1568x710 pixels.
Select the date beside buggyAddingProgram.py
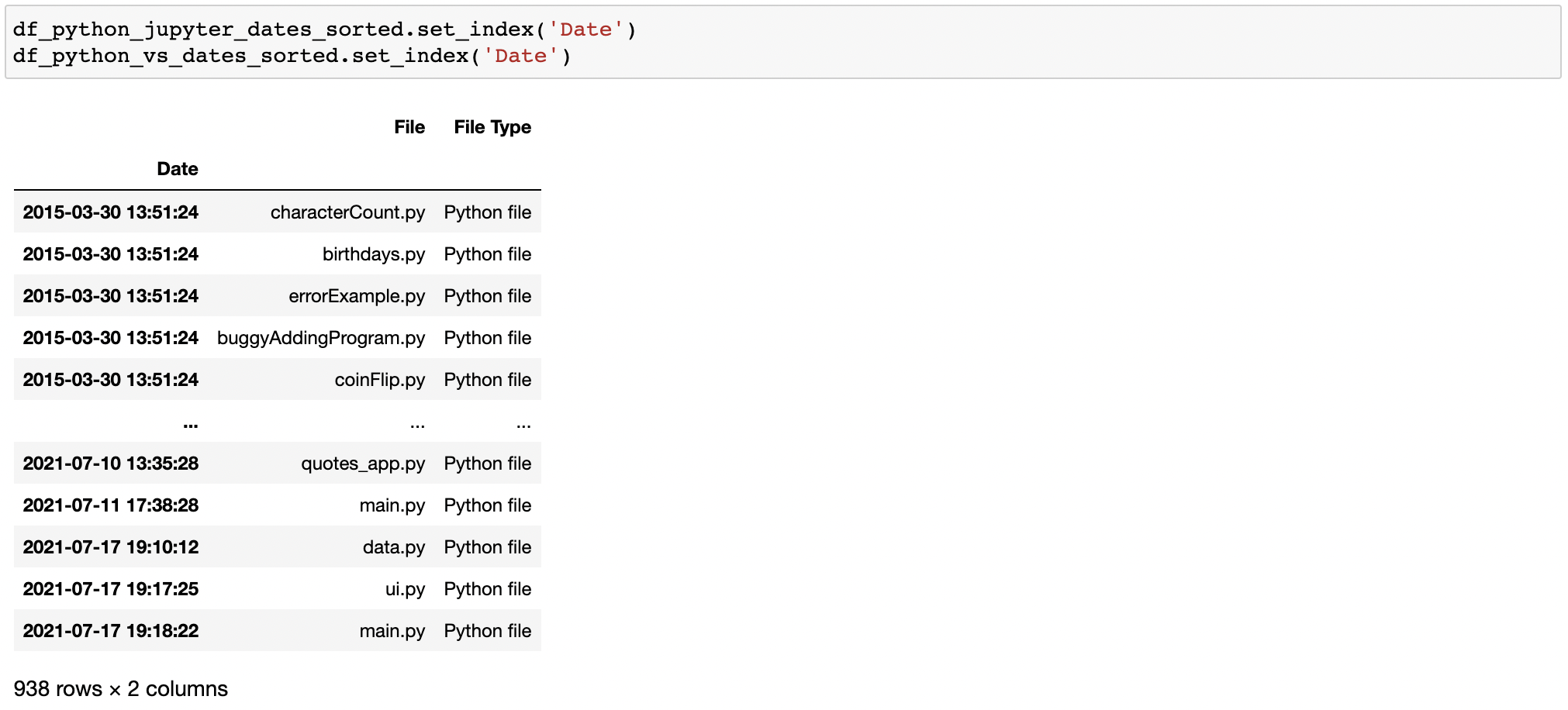111,338
